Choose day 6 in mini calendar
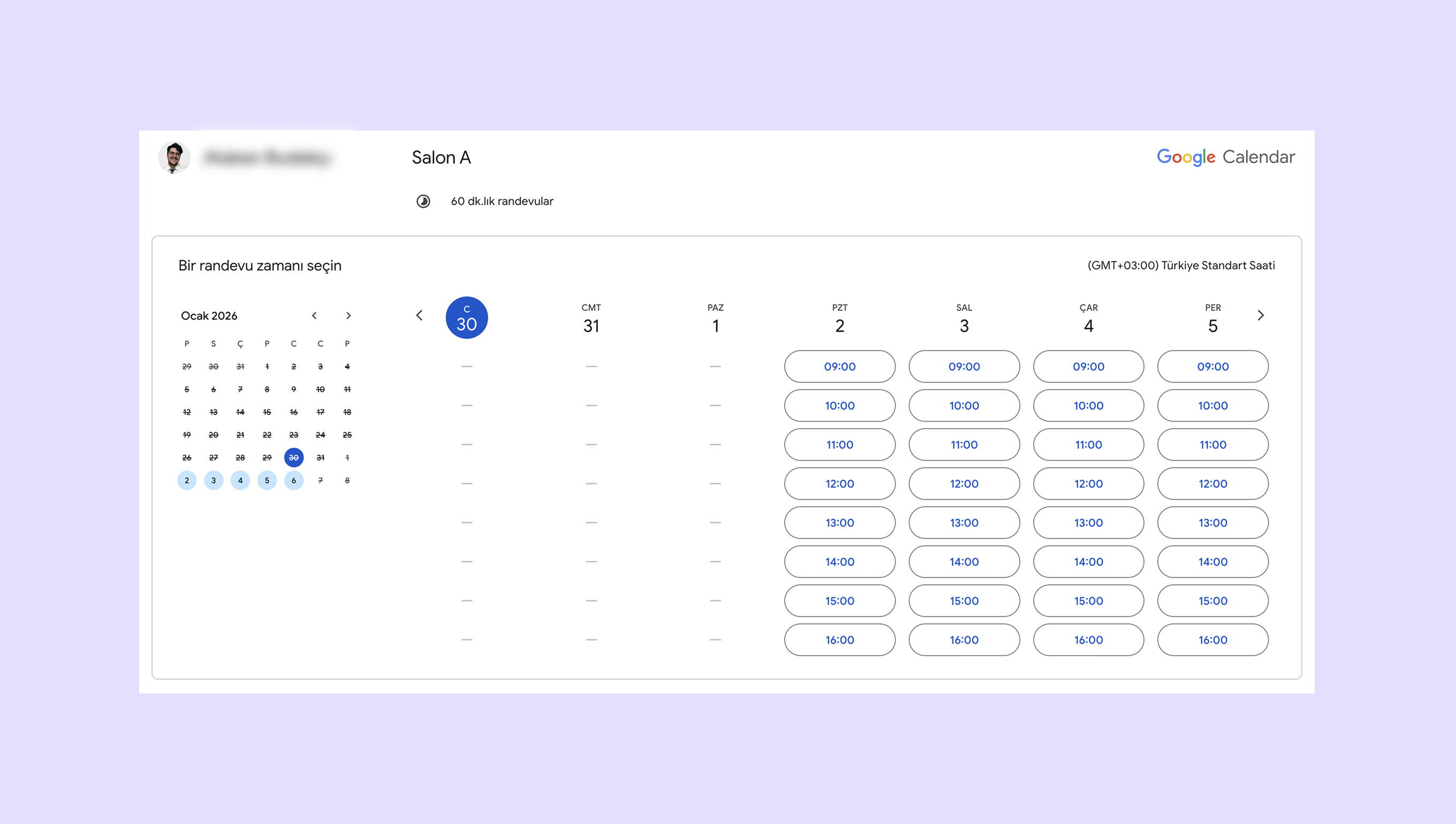The width and height of the screenshot is (1456, 824). coord(293,480)
